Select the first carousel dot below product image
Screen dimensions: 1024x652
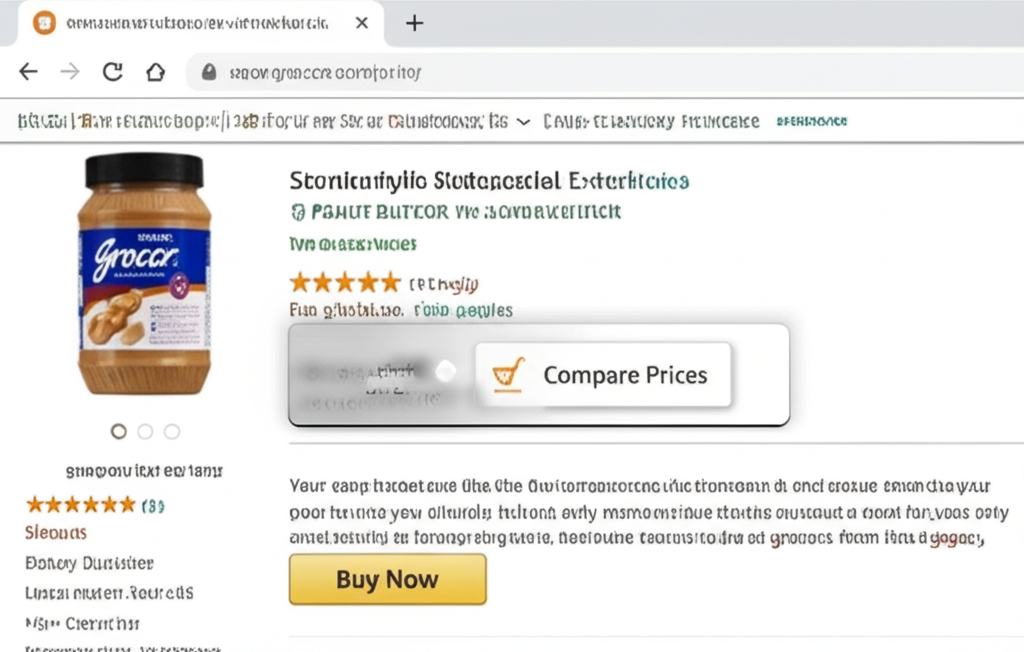(x=118, y=431)
